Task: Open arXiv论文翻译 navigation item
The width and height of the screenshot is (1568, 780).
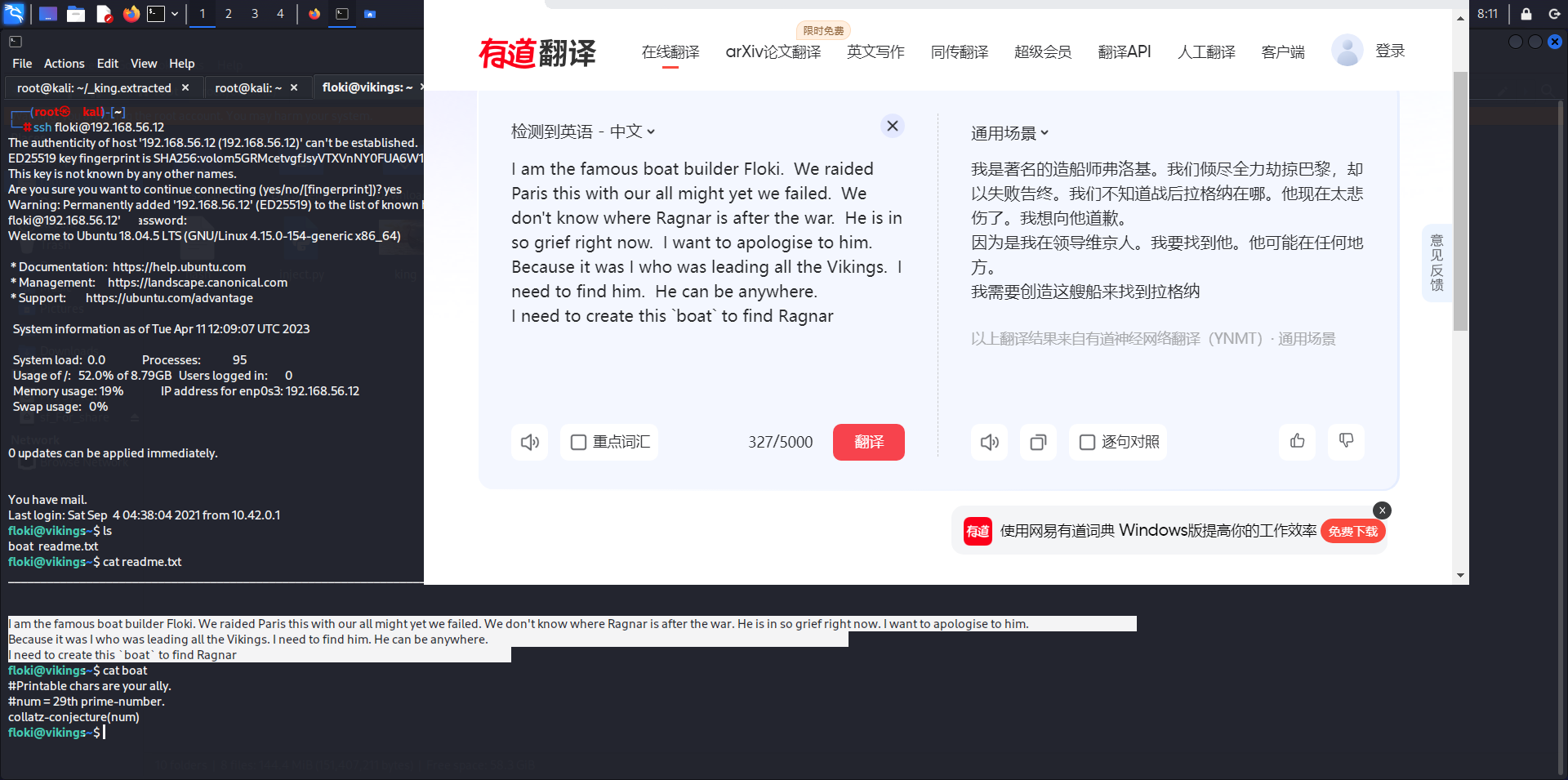Action: coord(773,52)
